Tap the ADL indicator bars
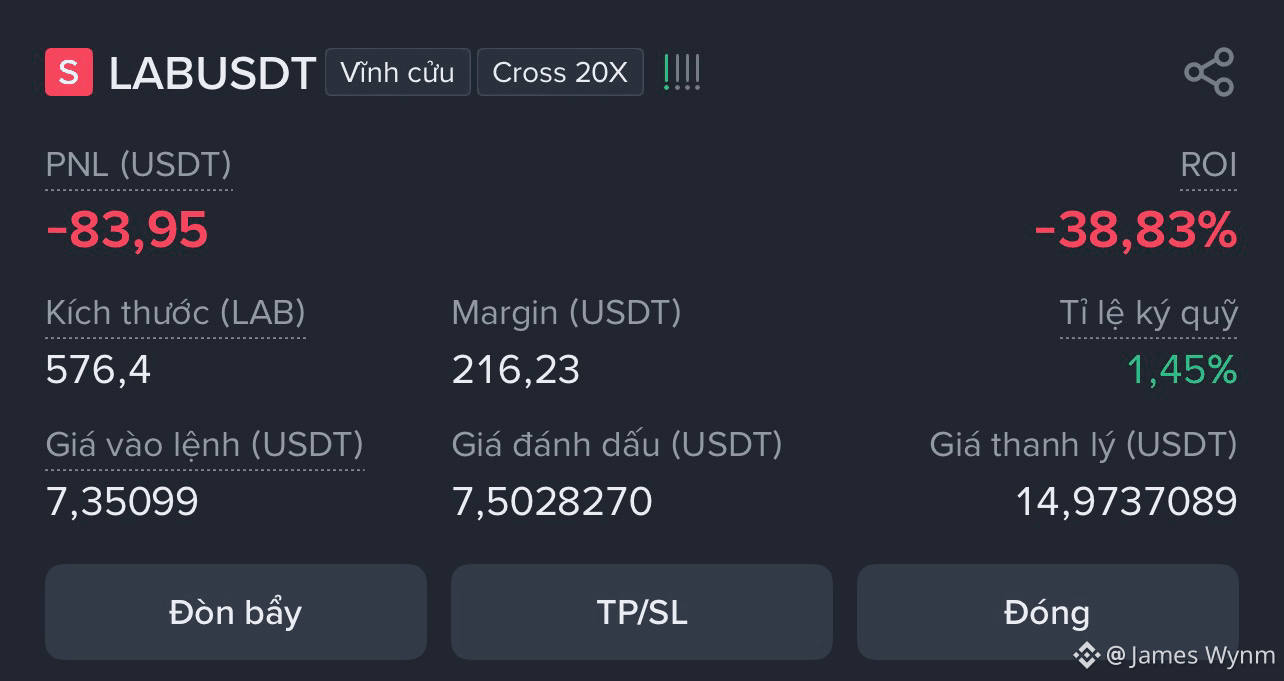The width and height of the screenshot is (1284, 681). click(x=682, y=72)
